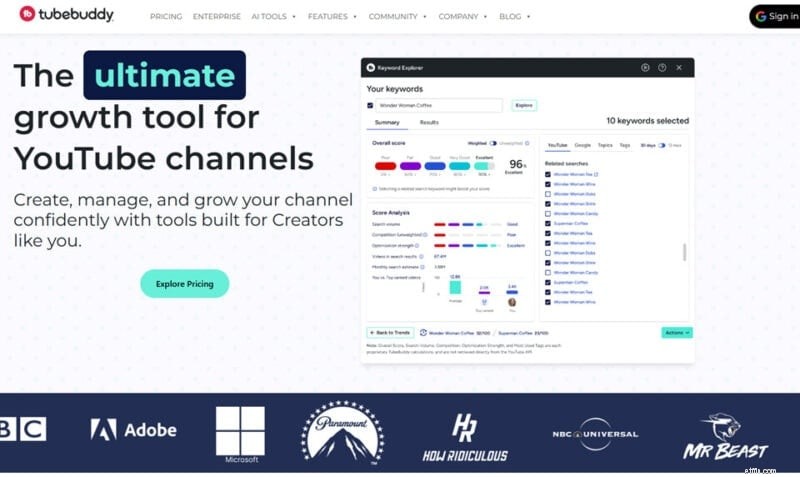Image resolution: width=800 pixels, height=477 pixels.
Task: Click the red Poor score pill
Action: [385, 166]
